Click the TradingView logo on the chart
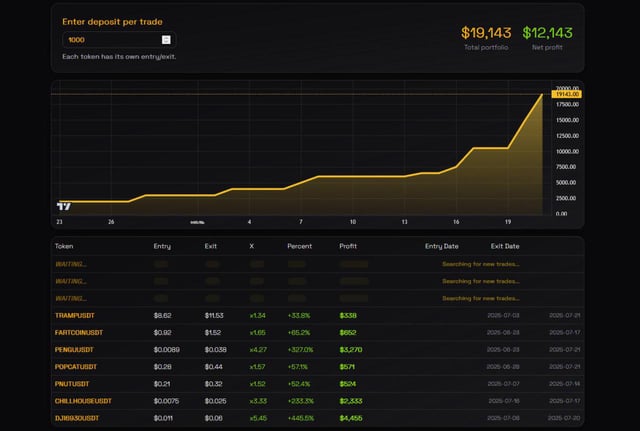Screen dimensions: 640x431 click(x=64, y=205)
